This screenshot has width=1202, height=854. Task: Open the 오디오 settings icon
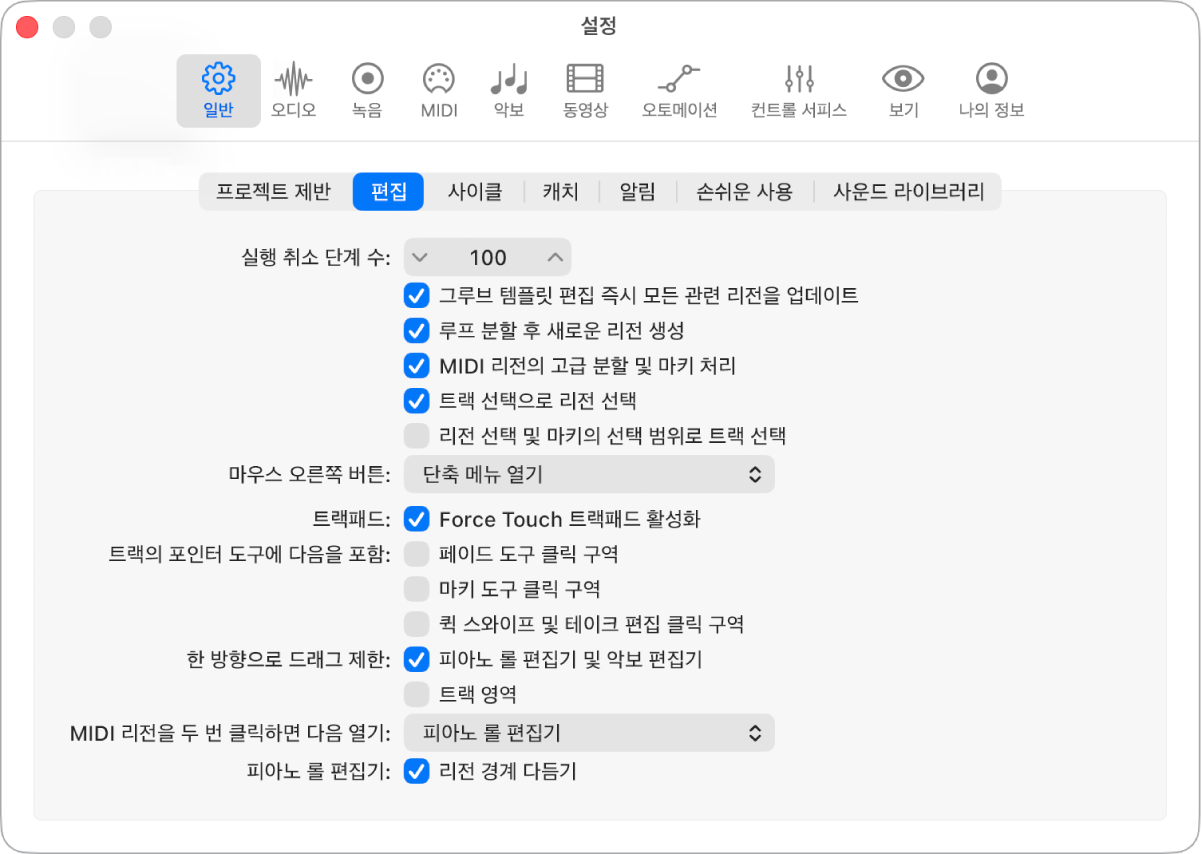(x=295, y=90)
